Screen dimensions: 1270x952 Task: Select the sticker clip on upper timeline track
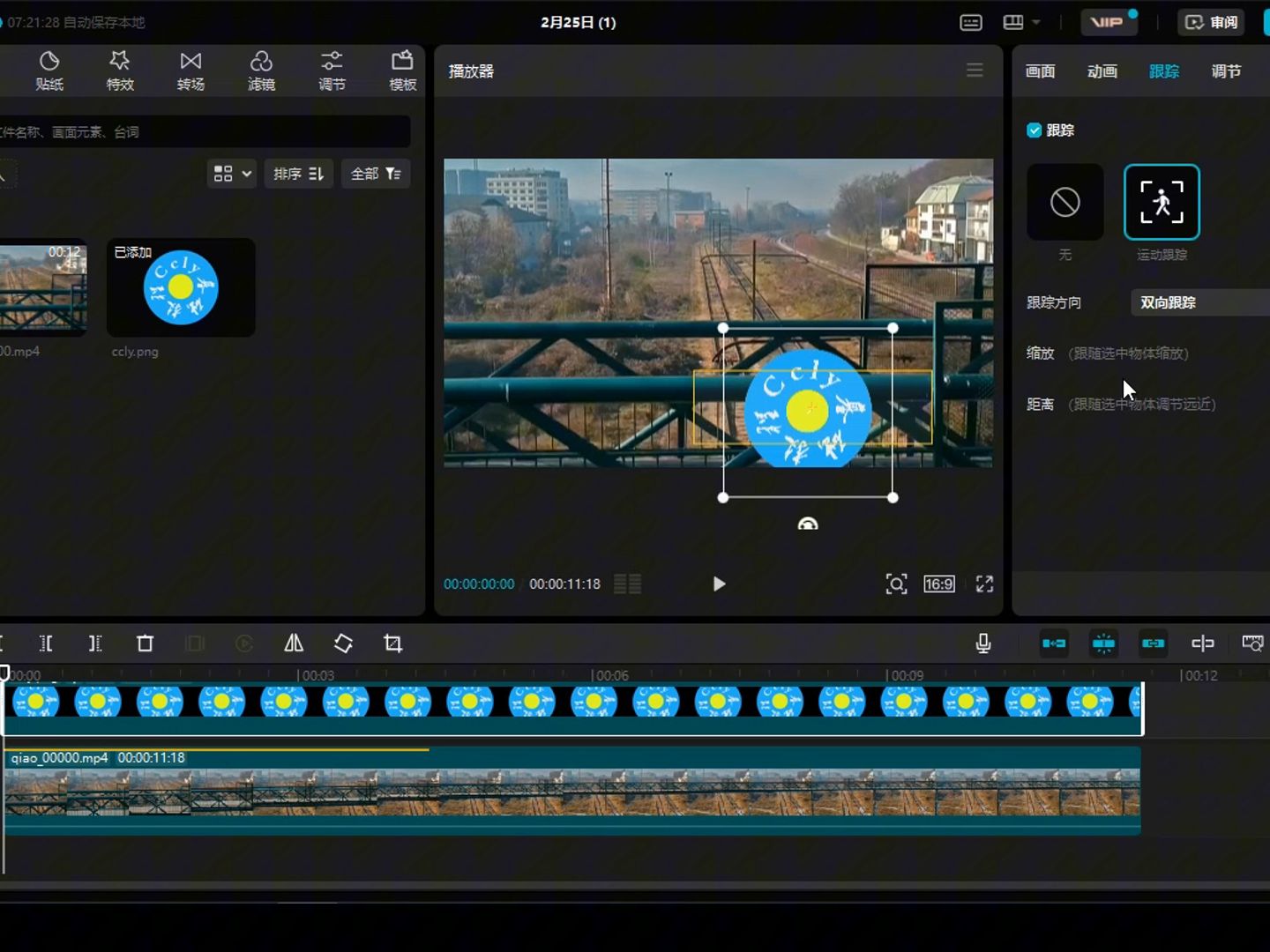[573, 709]
